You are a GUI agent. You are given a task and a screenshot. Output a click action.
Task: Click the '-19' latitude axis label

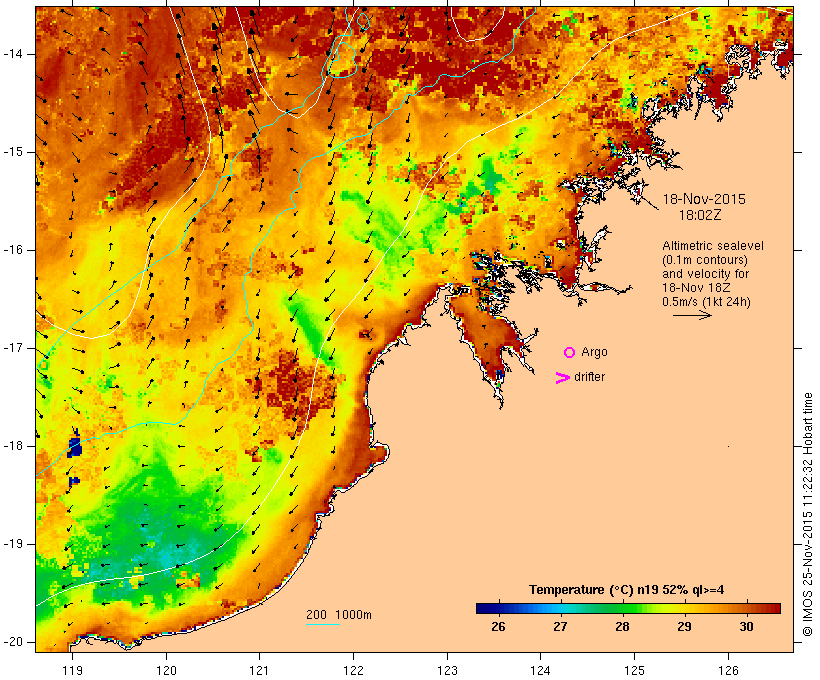(13, 544)
